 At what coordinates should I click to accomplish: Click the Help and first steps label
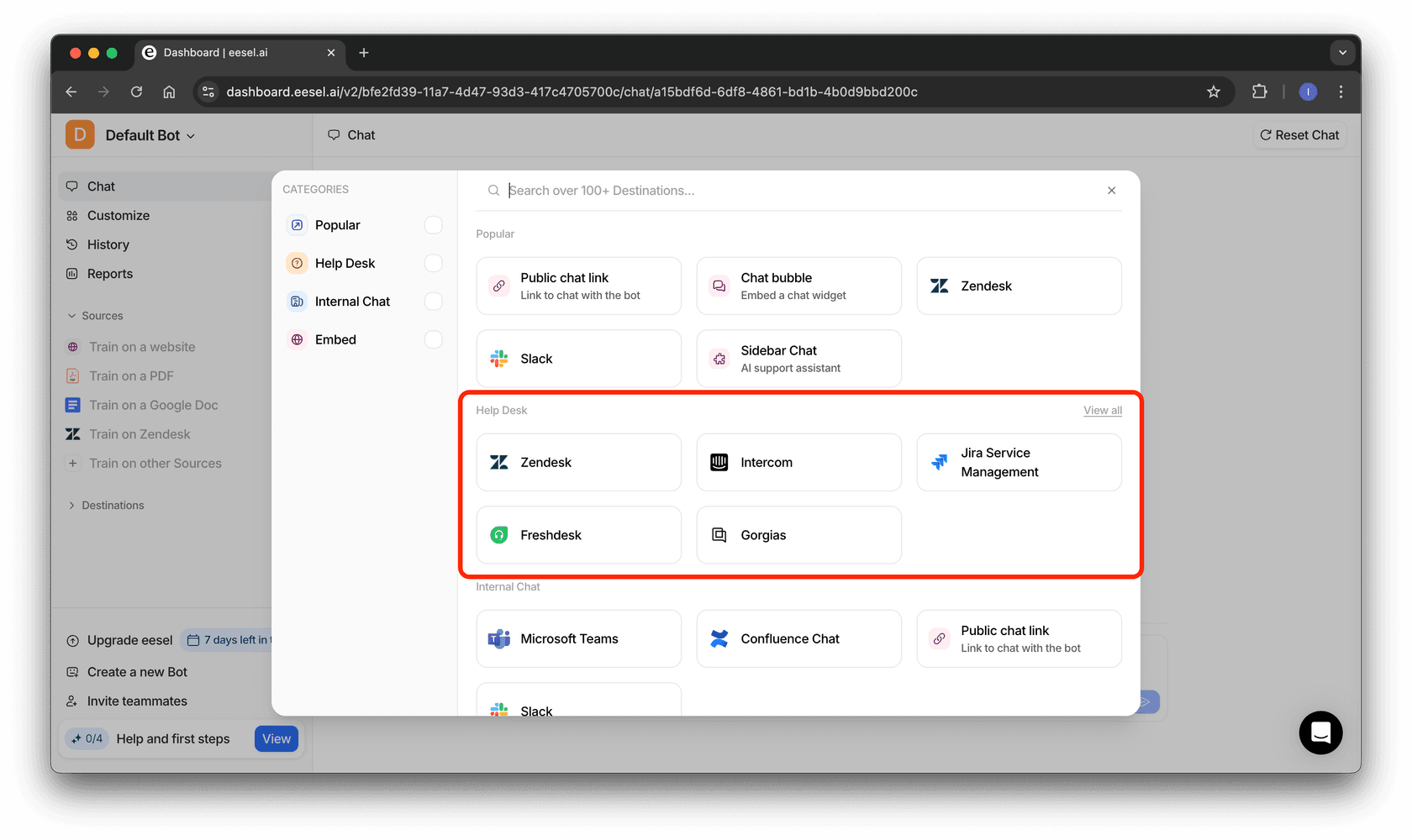point(173,738)
